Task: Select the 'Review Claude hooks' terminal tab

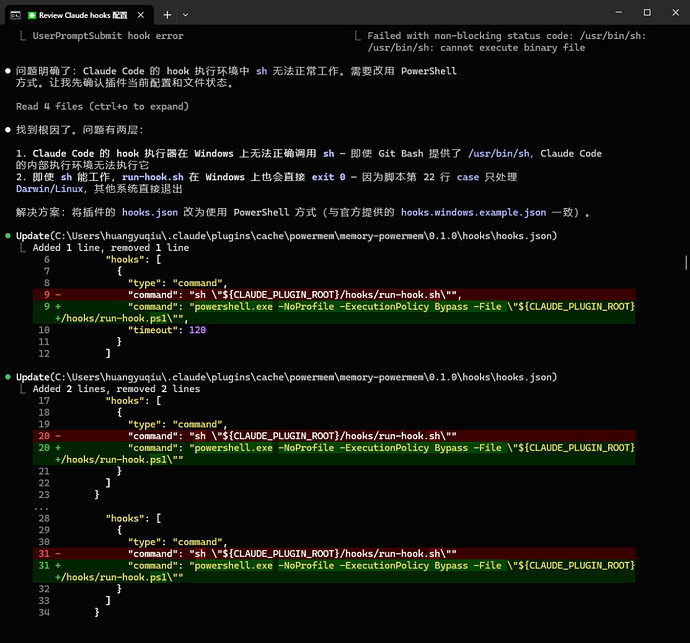Action: click(x=79, y=15)
